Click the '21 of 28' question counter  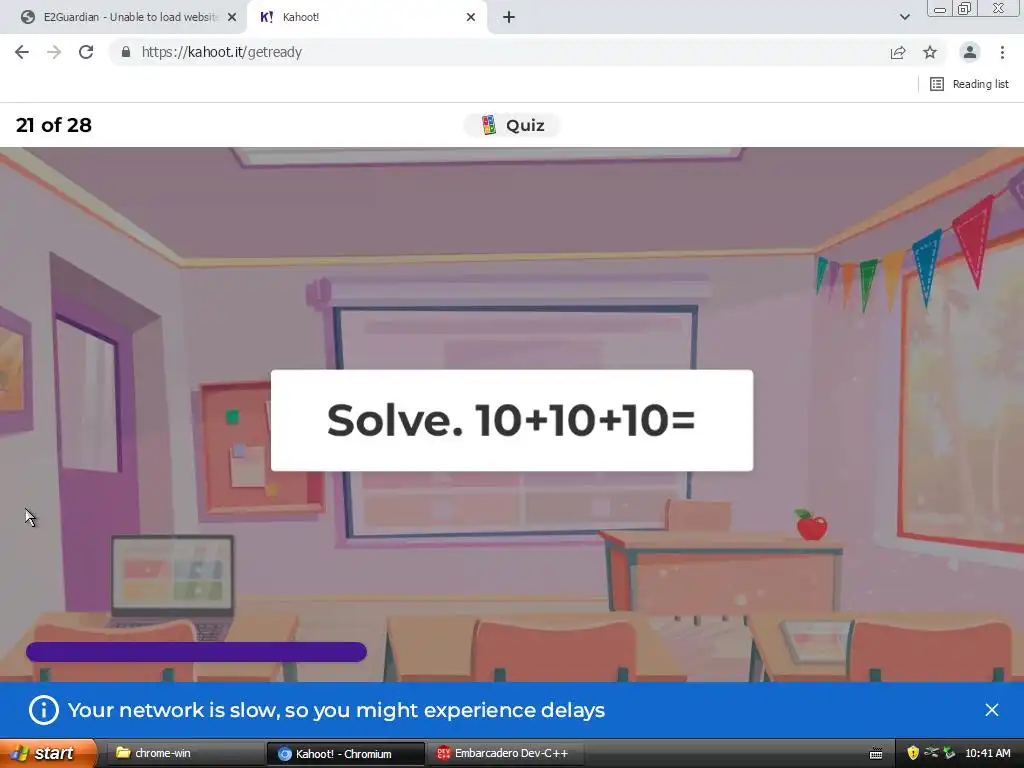(x=54, y=125)
